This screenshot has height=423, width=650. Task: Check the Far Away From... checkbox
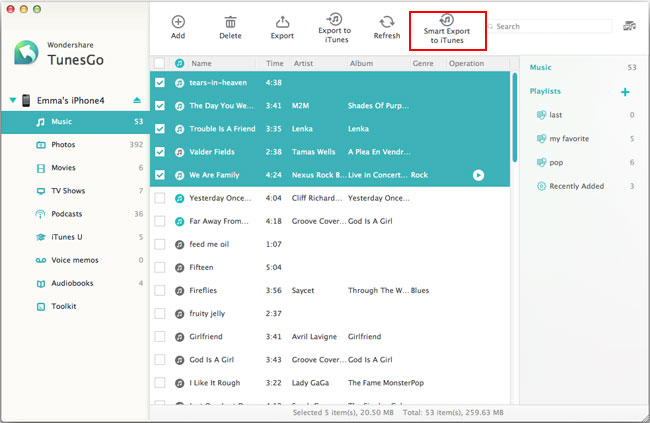160,221
